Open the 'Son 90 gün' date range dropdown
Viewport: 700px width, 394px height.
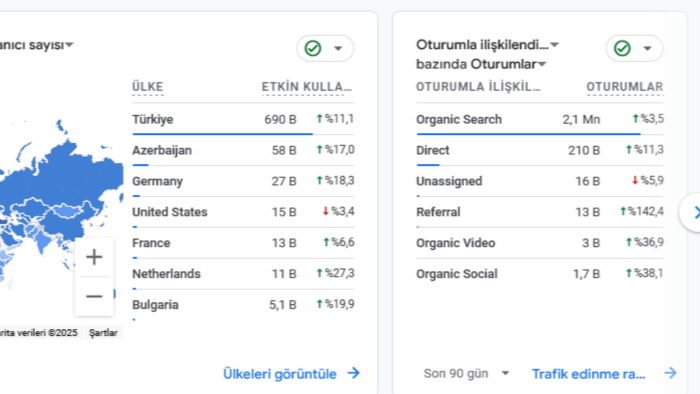[x=466, y=373]
